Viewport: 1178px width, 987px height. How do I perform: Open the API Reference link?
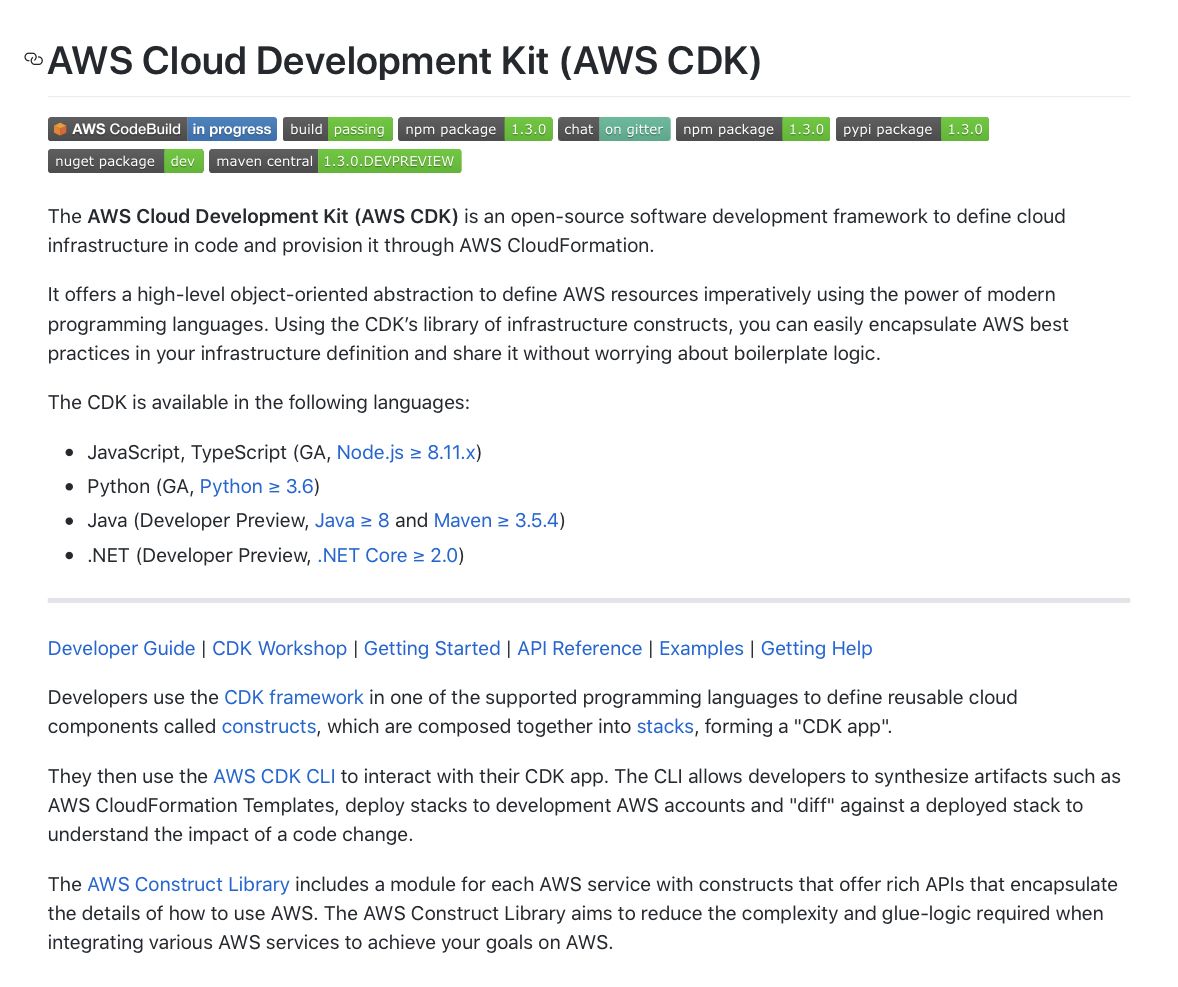click(580, 648)
